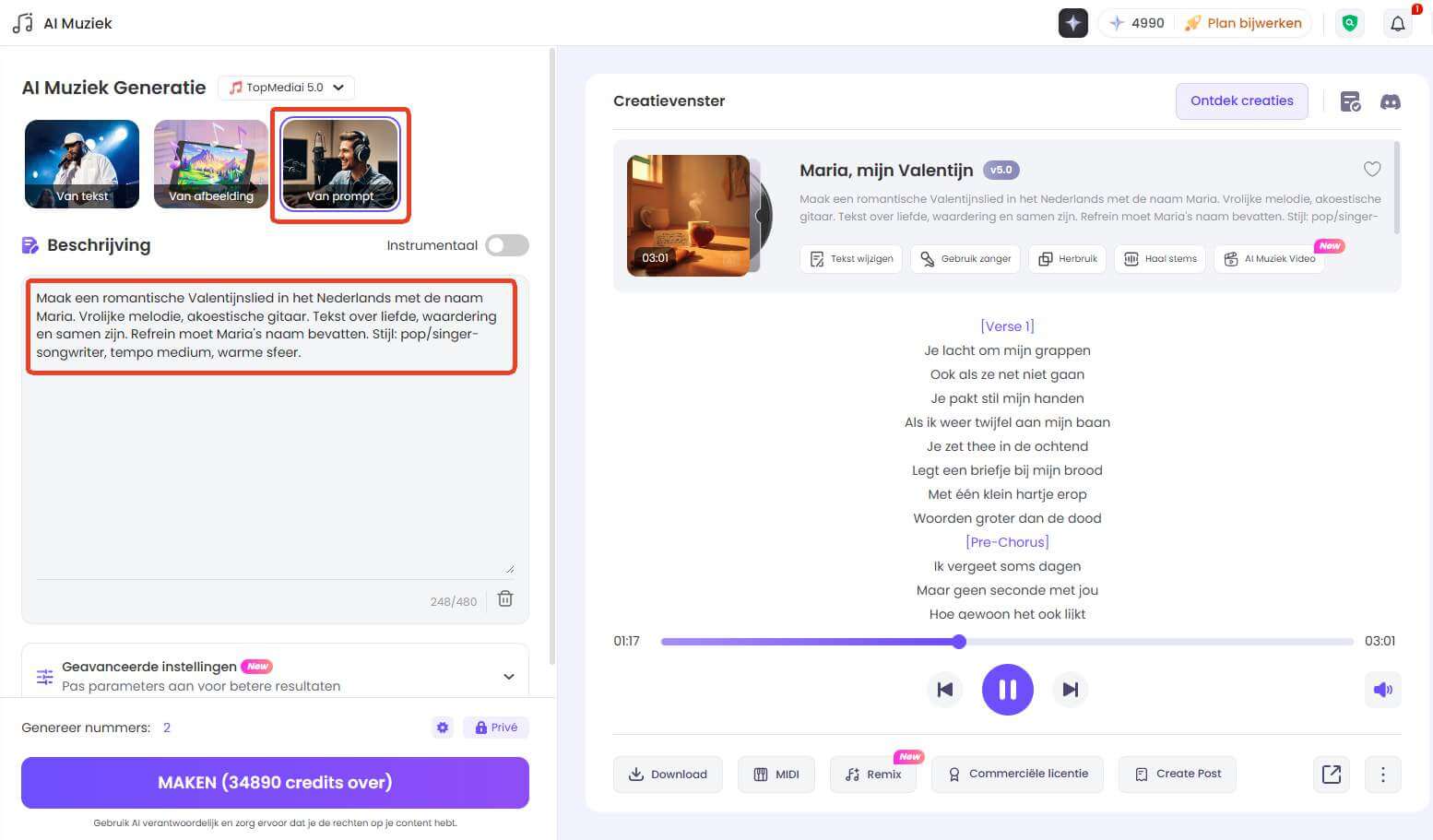This screenshot has width=1433, height=840.
Task: Toggle the Privé privacy setting
Action: pyautogui.click(x=496, y=728)
